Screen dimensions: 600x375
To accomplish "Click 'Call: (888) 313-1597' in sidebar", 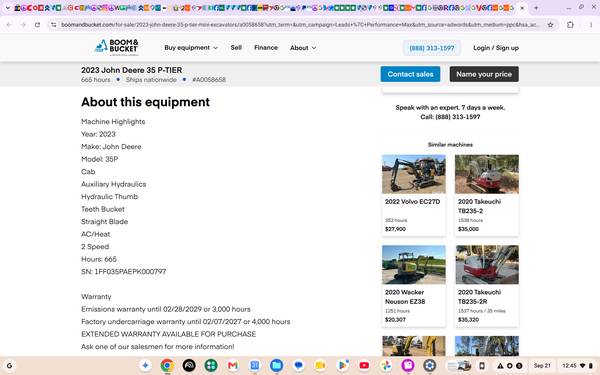I will click(x=450, y=117).
